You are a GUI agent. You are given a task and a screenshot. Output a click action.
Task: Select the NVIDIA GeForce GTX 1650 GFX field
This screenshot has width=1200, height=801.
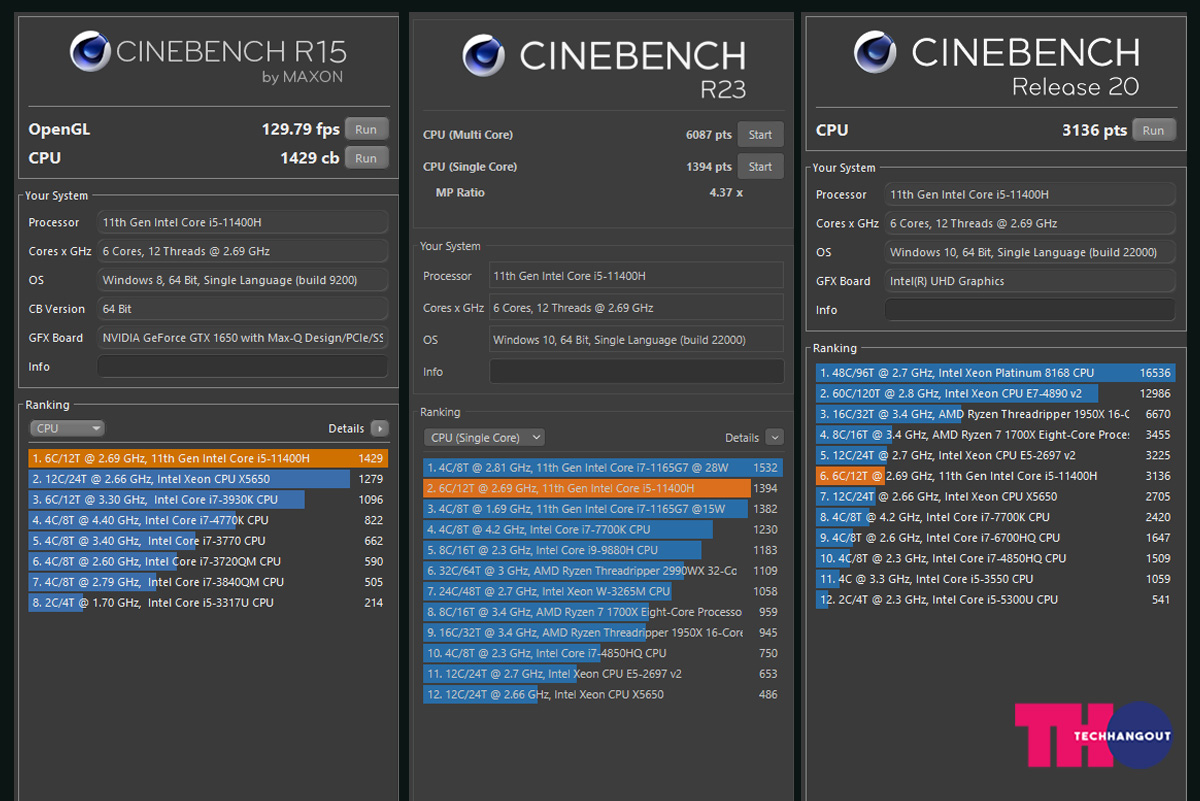click(242, 338)
